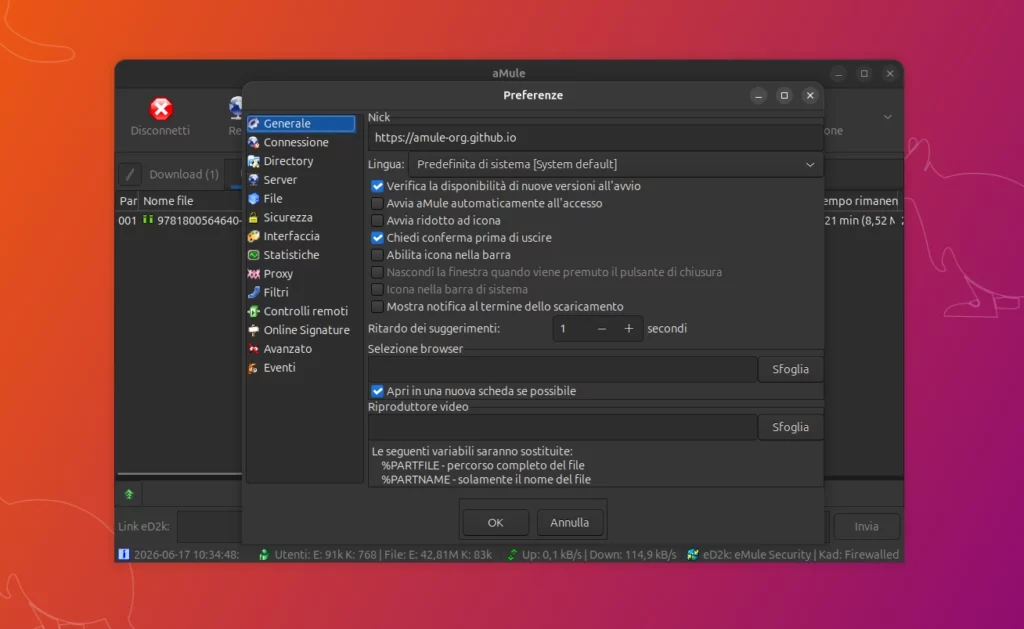Enable Abilita icona nella barra

pos(377,255)
